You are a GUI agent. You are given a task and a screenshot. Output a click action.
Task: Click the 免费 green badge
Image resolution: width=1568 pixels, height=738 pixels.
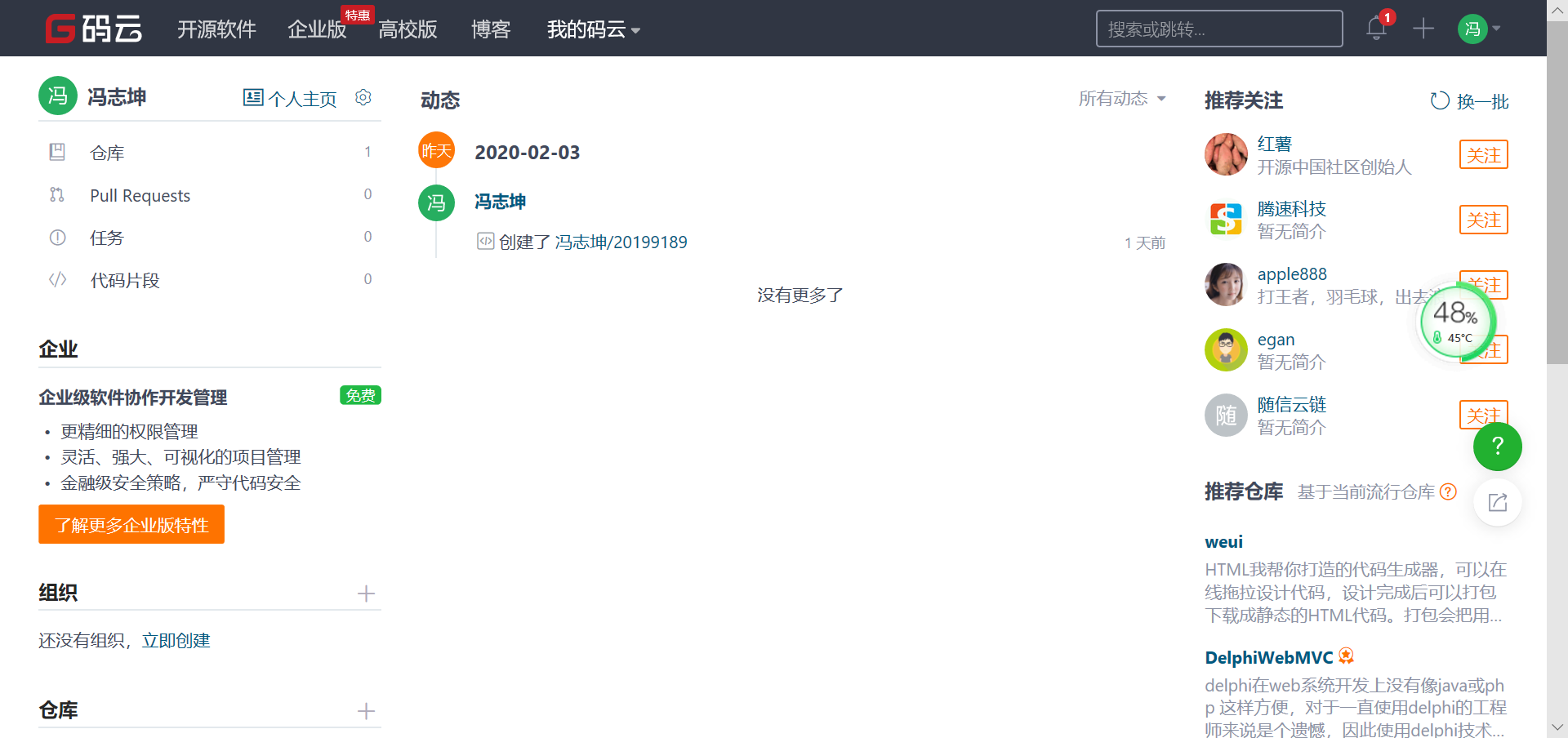point(360,395)
